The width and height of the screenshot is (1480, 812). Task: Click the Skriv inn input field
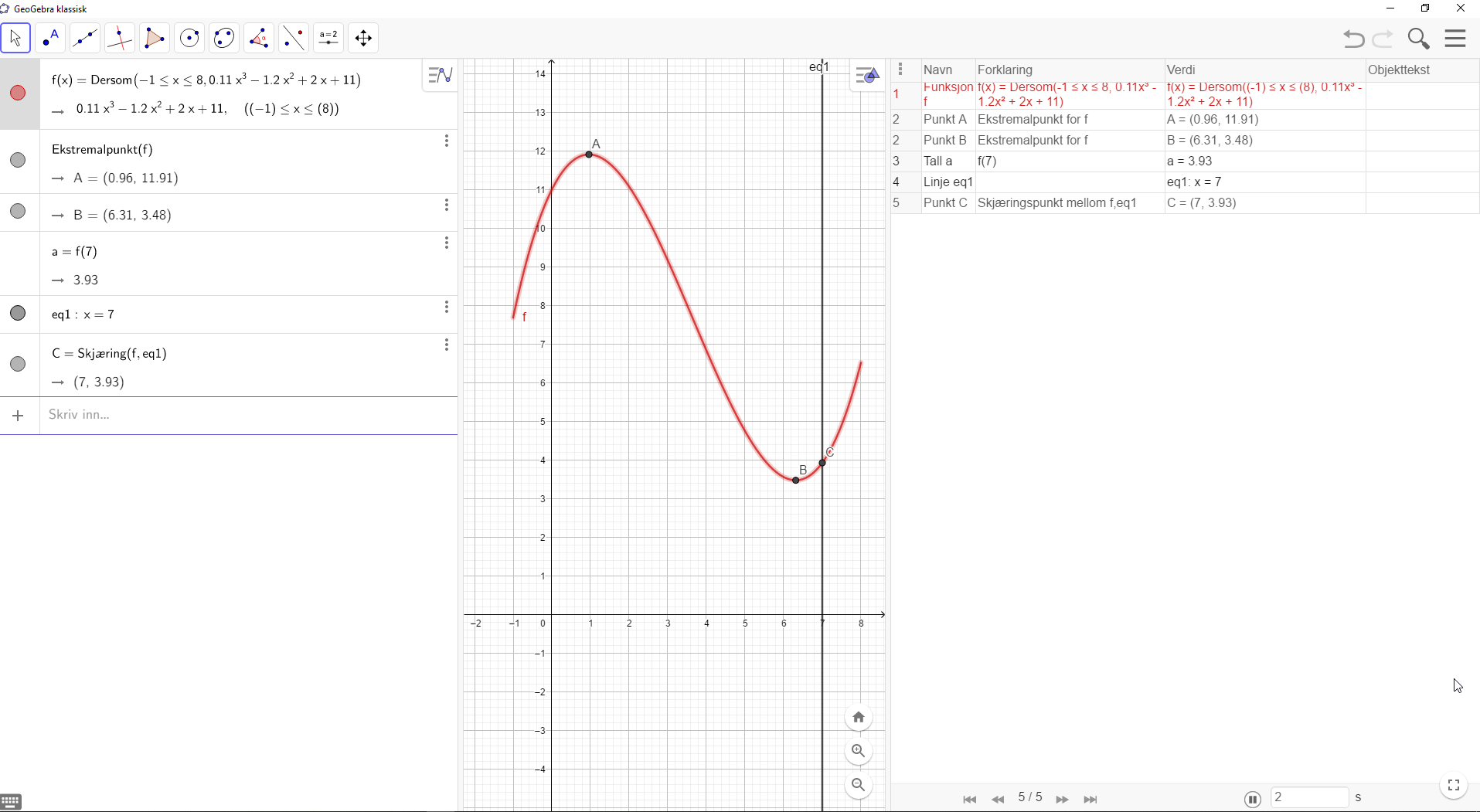(249, 415)
